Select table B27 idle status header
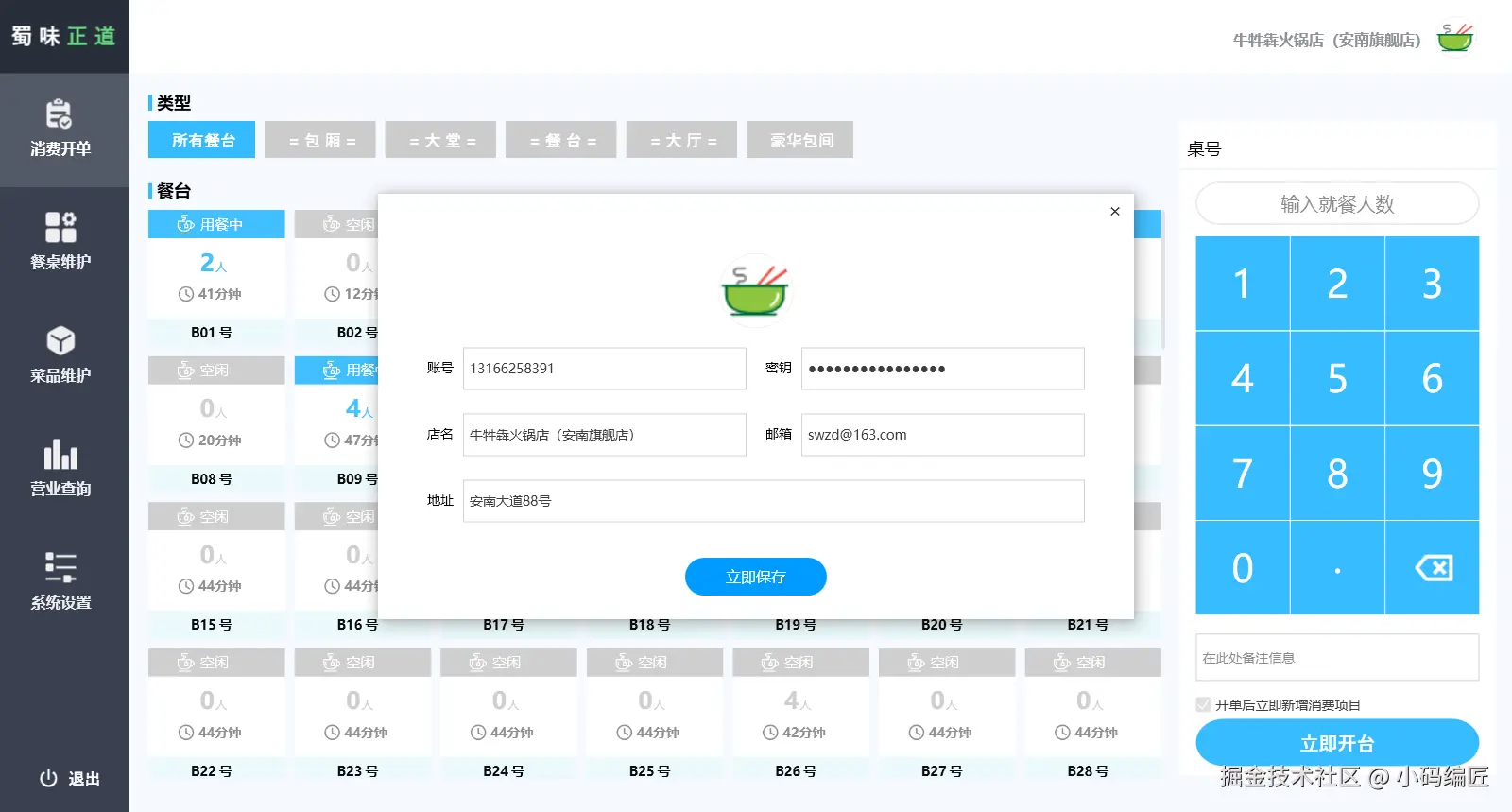 [x=947, y=662]
